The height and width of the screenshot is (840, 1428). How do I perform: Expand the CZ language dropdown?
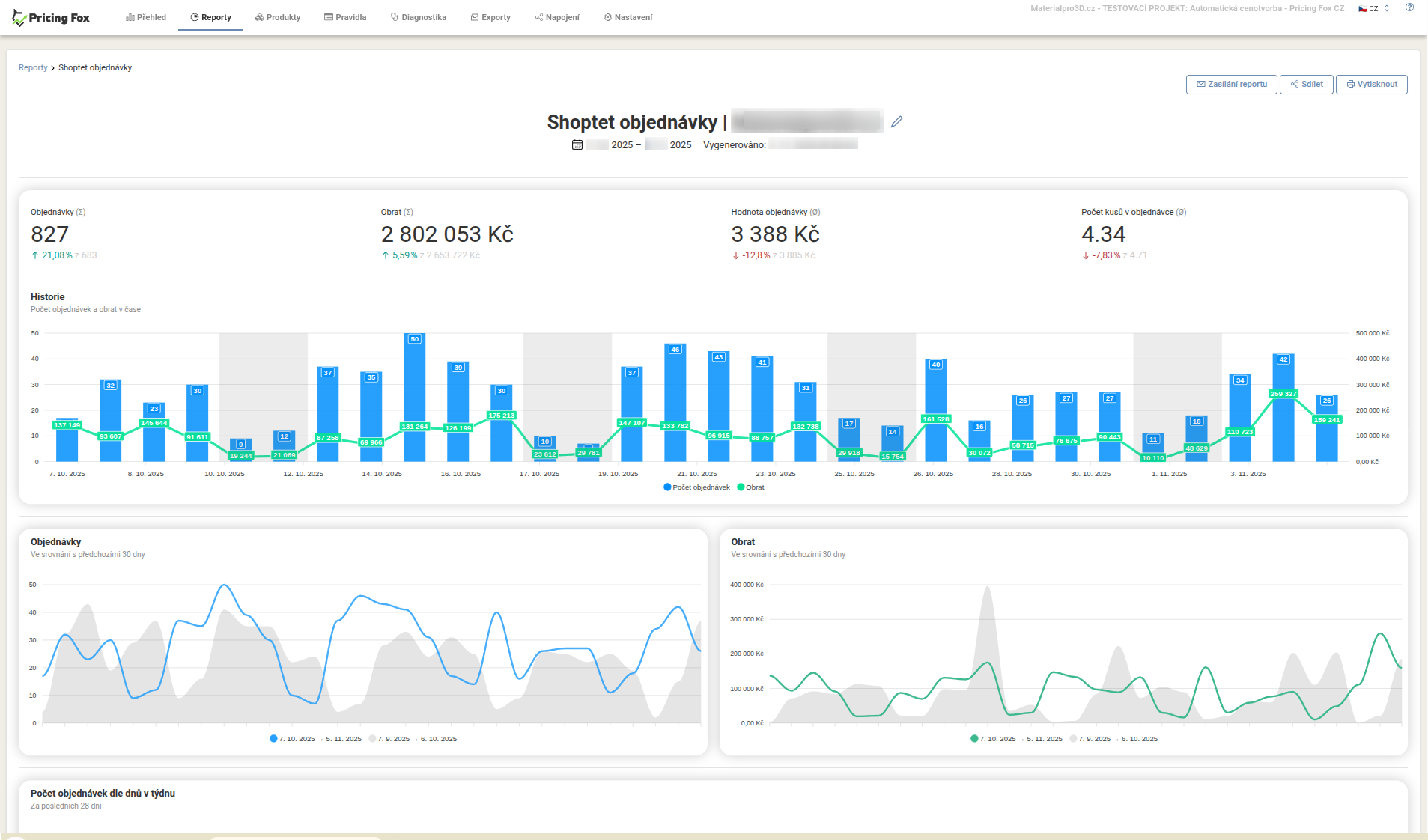point(1374,9)
